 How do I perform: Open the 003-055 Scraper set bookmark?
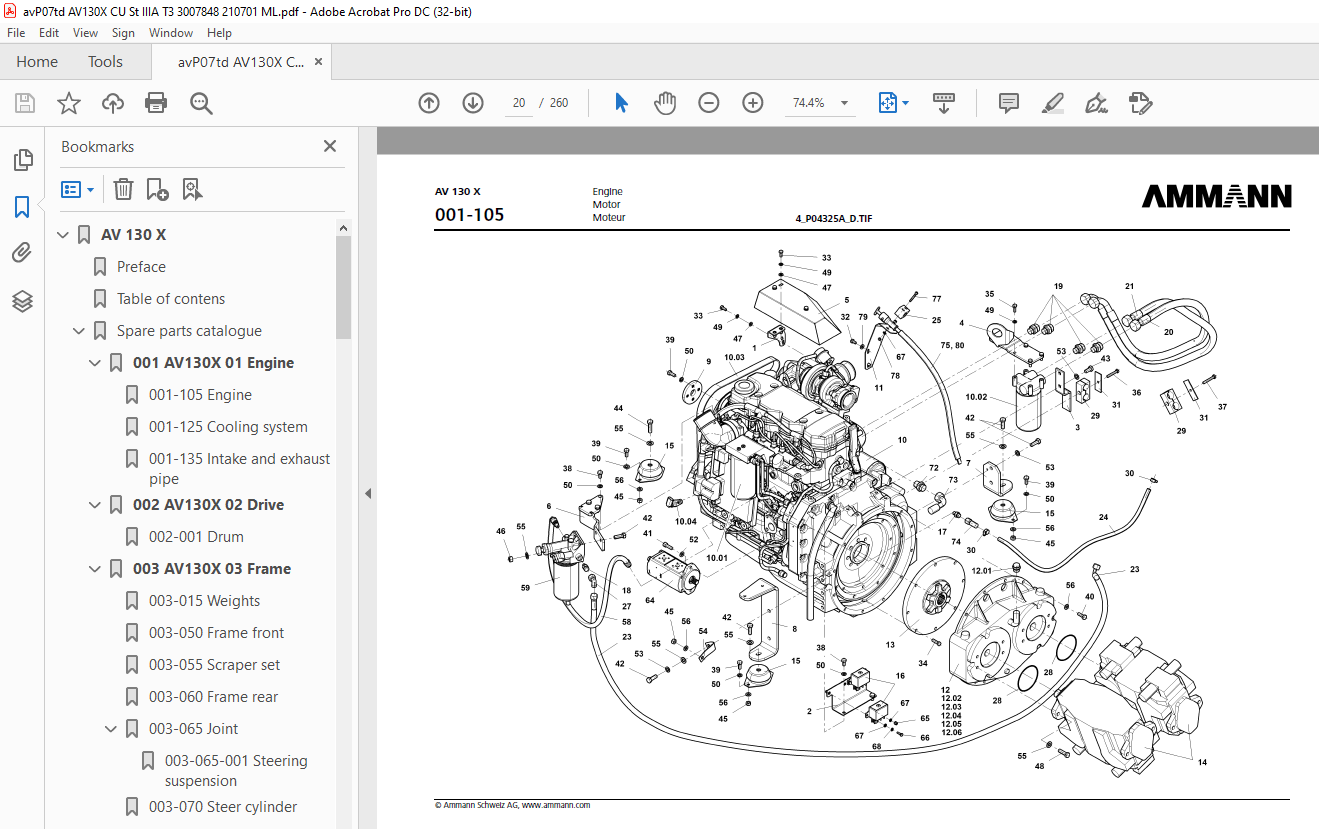point(214,665)
